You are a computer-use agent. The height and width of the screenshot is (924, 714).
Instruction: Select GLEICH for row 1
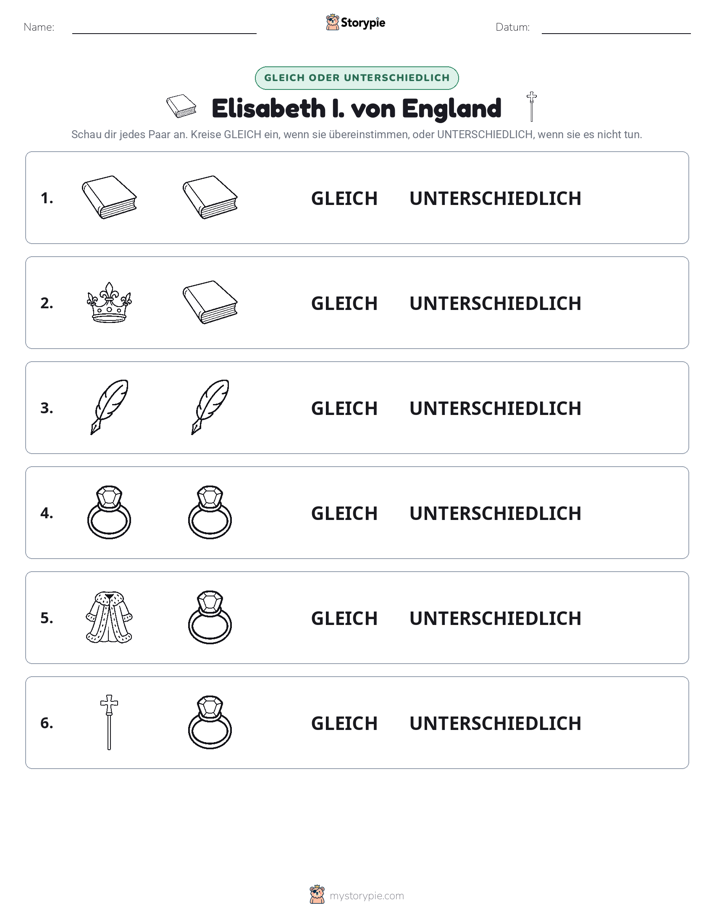344,199
